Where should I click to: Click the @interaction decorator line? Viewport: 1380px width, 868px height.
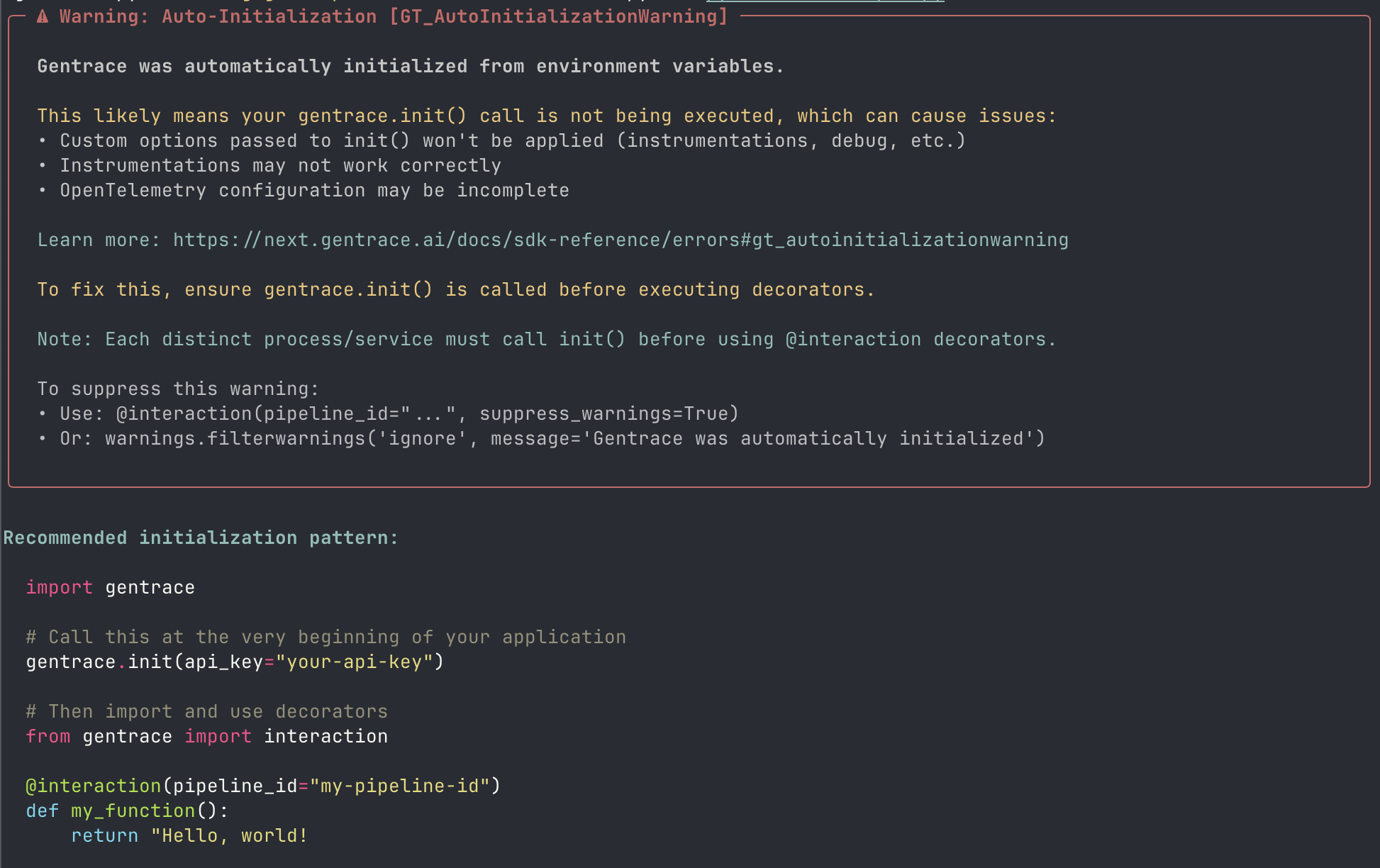click(x=262, y=786)
